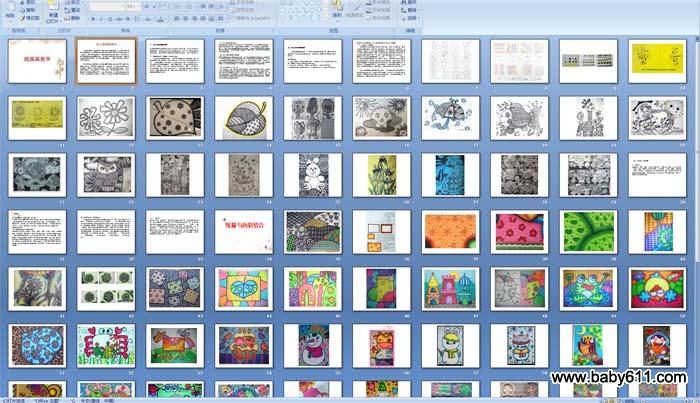
Task: Toggle numbered list formatting
Action: [190, 6]
